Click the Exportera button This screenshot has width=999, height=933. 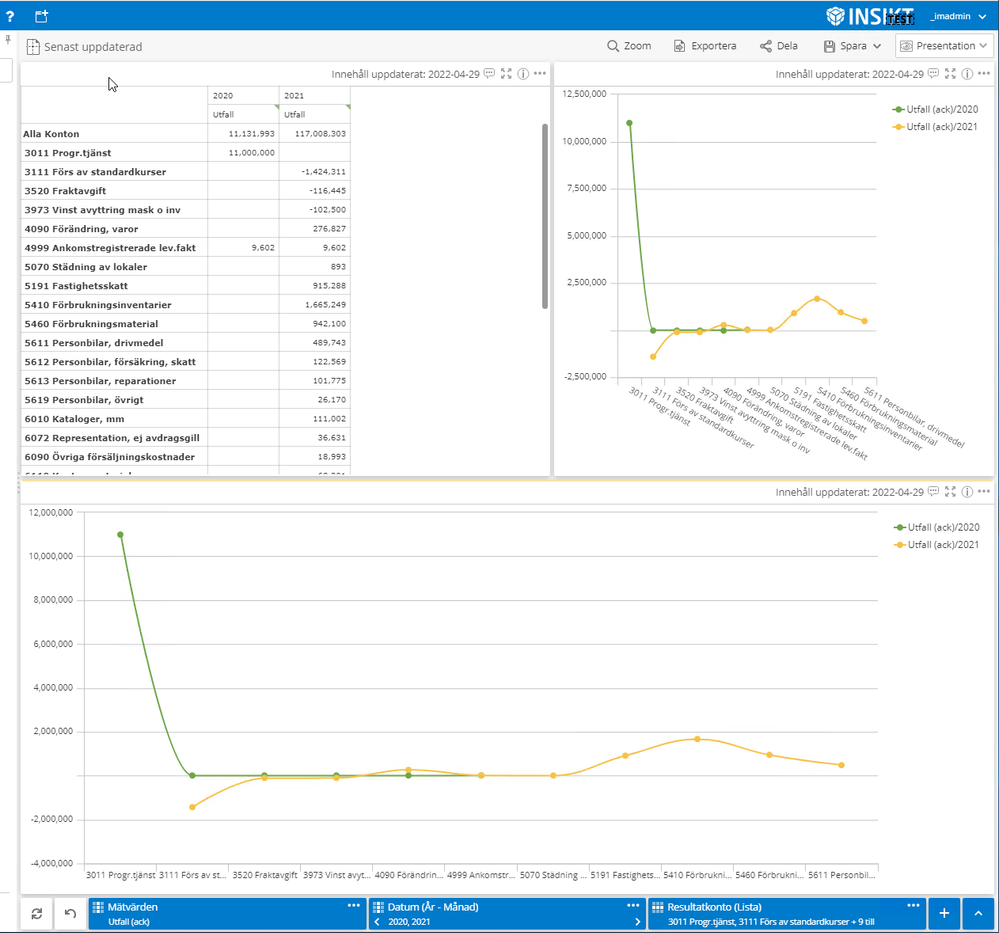[x=705, y=46]
